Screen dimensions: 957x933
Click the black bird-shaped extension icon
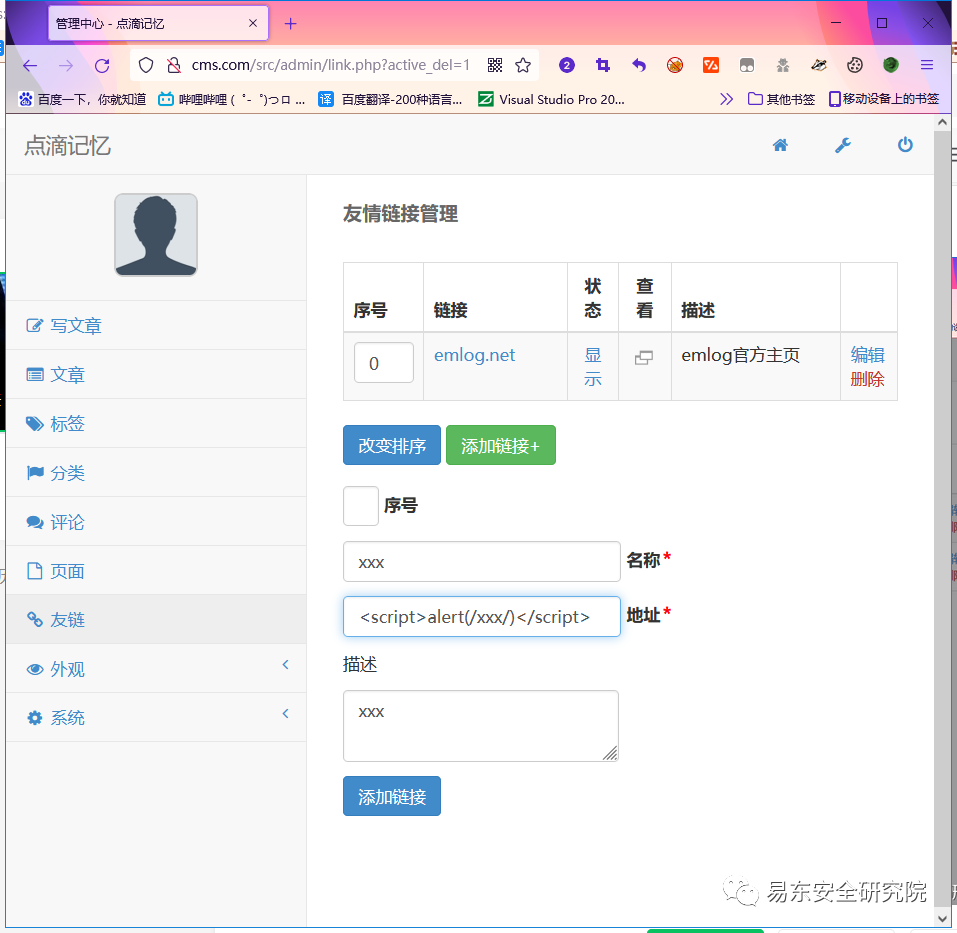pos(818,65)
